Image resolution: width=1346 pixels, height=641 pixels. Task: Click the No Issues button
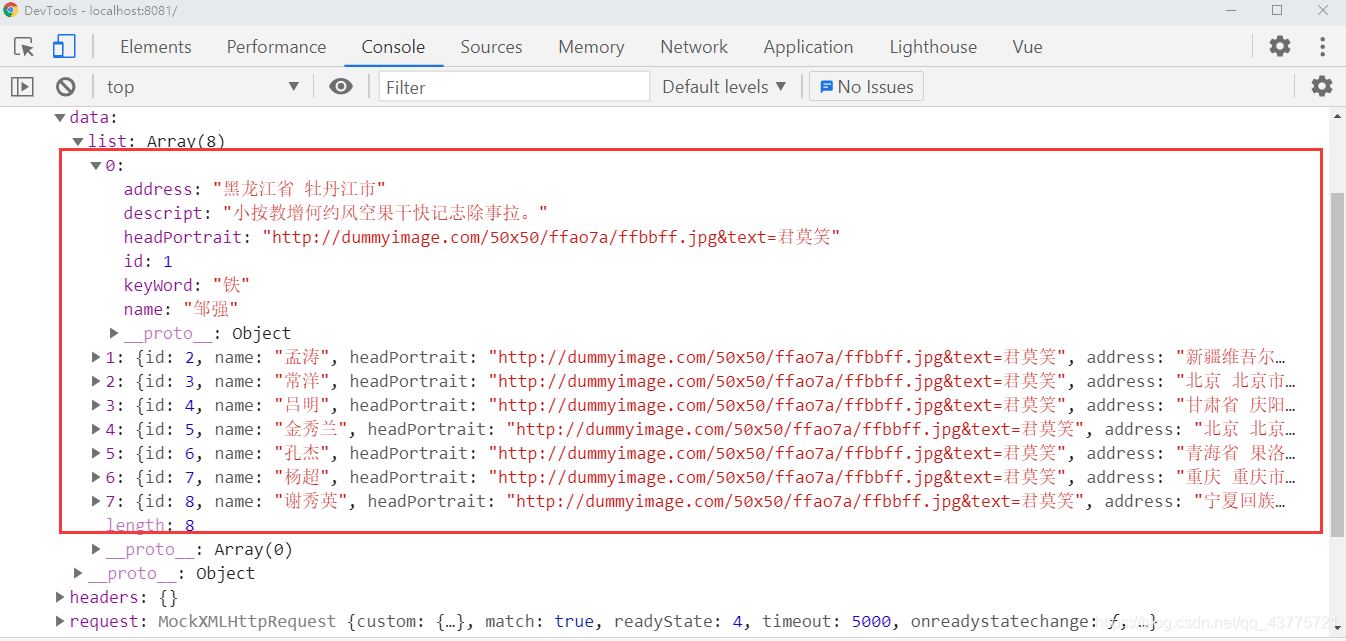pyautogui.click(x=866, y=87)
